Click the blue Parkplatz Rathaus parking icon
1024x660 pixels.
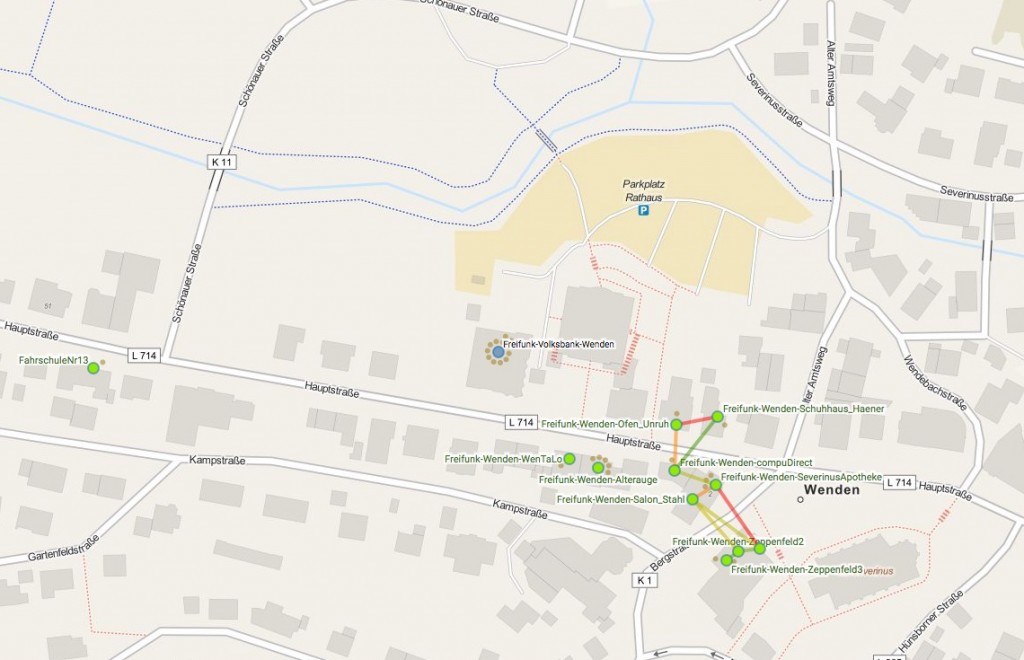pos(644,210)
